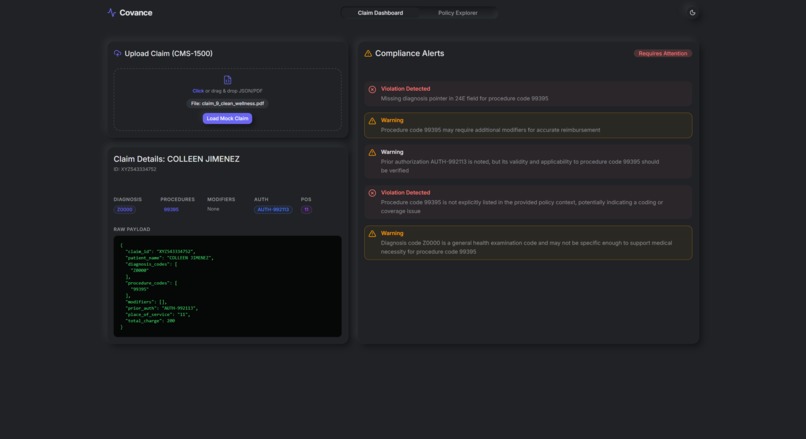806x439 pixels.
Task: Click the file document icon in drop zone
Action: pyautogui.click(x=227, y=80)
